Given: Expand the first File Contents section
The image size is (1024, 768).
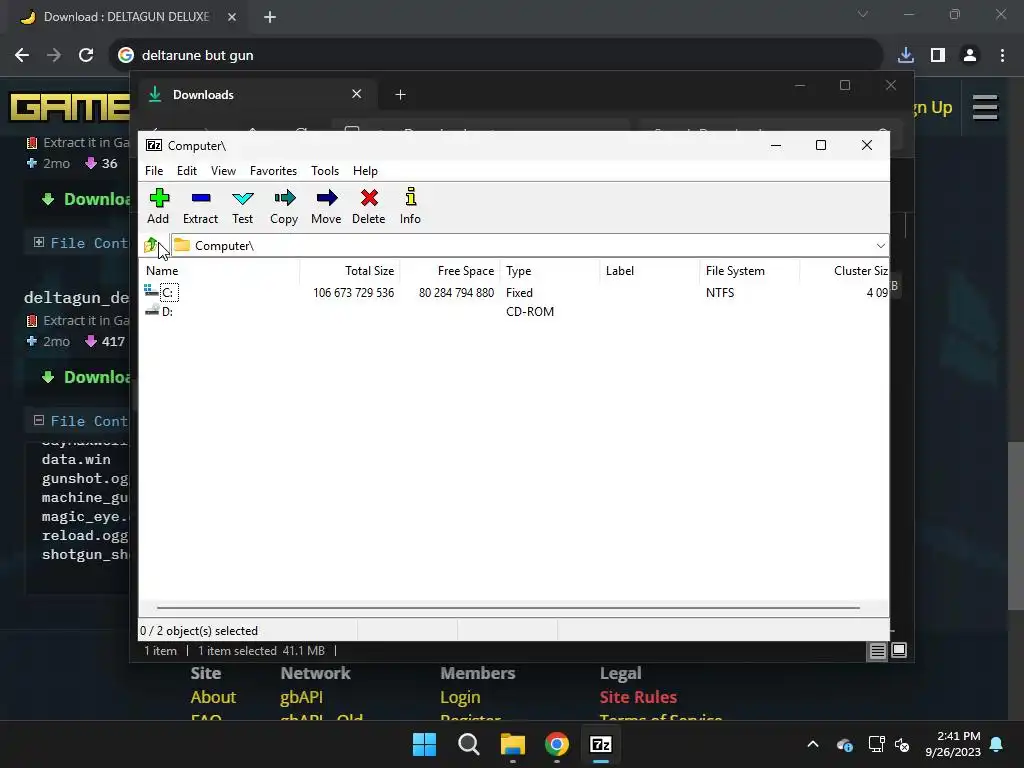Looking at the screenshot, I should pos(39,242).
